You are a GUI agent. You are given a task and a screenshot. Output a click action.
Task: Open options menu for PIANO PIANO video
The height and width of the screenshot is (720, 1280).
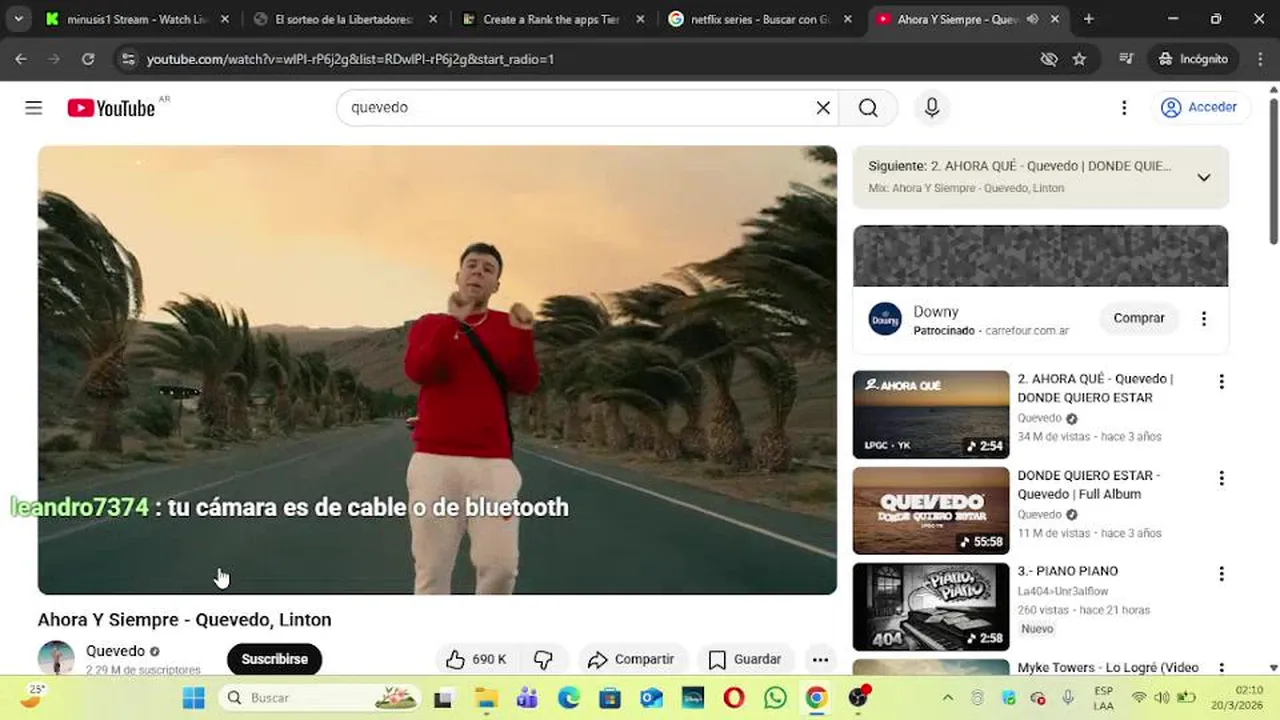[1221, 574]
